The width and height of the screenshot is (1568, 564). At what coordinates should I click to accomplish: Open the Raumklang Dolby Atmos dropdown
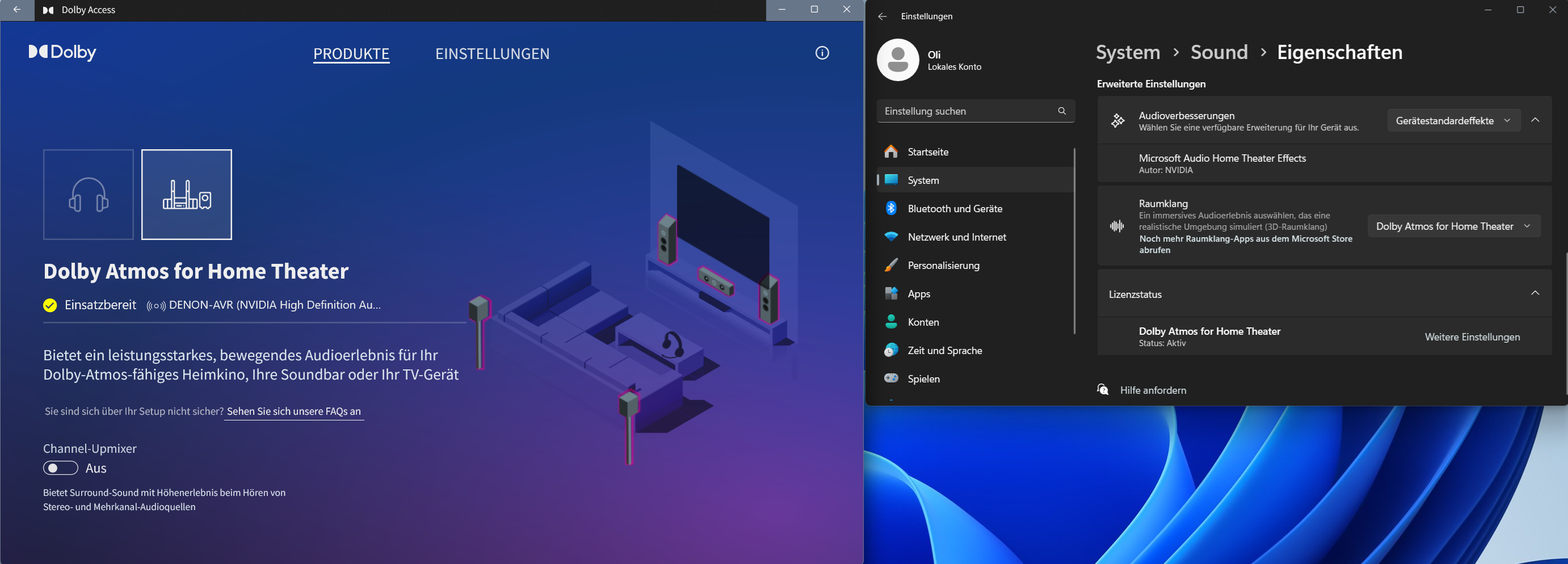tap(1453, 226)
